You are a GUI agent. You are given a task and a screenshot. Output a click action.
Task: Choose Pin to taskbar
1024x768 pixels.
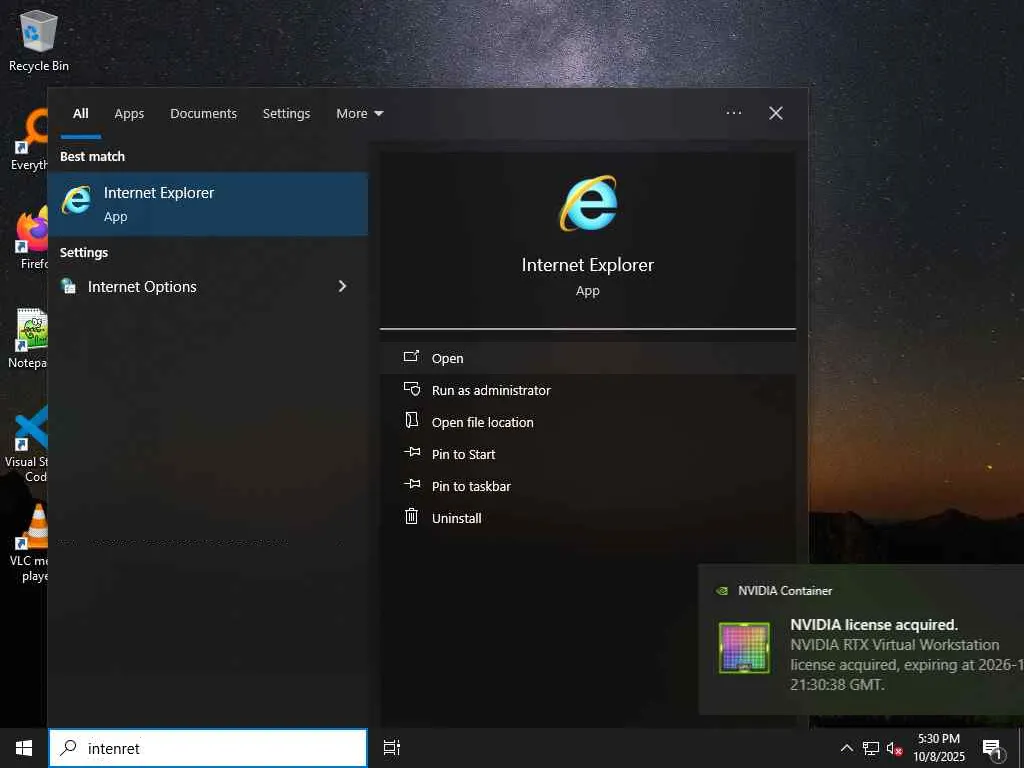[588, 486]
